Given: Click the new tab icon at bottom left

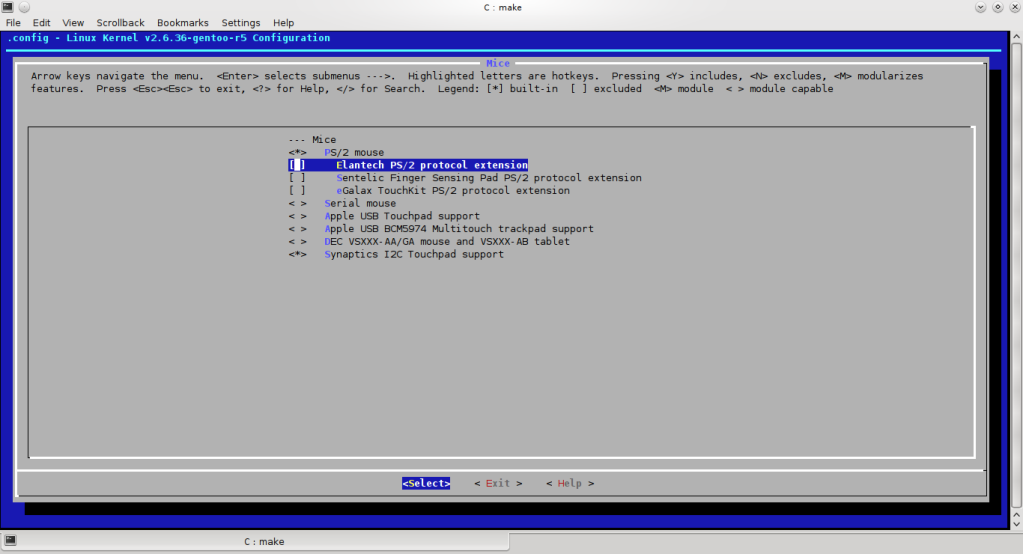Looking at the screenshot, I should 10,540.
